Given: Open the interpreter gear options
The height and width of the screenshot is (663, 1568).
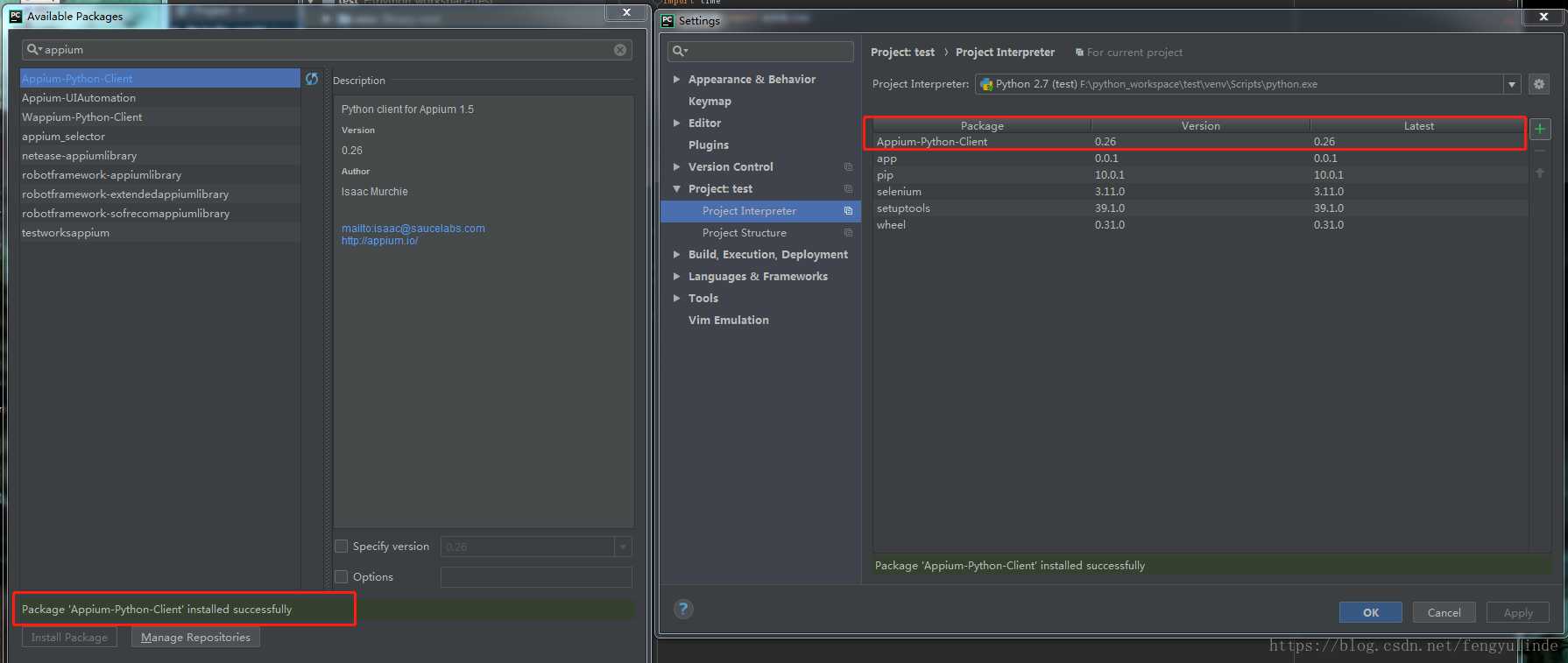Looking at the screenshot, I should [x=1539, y=84].
